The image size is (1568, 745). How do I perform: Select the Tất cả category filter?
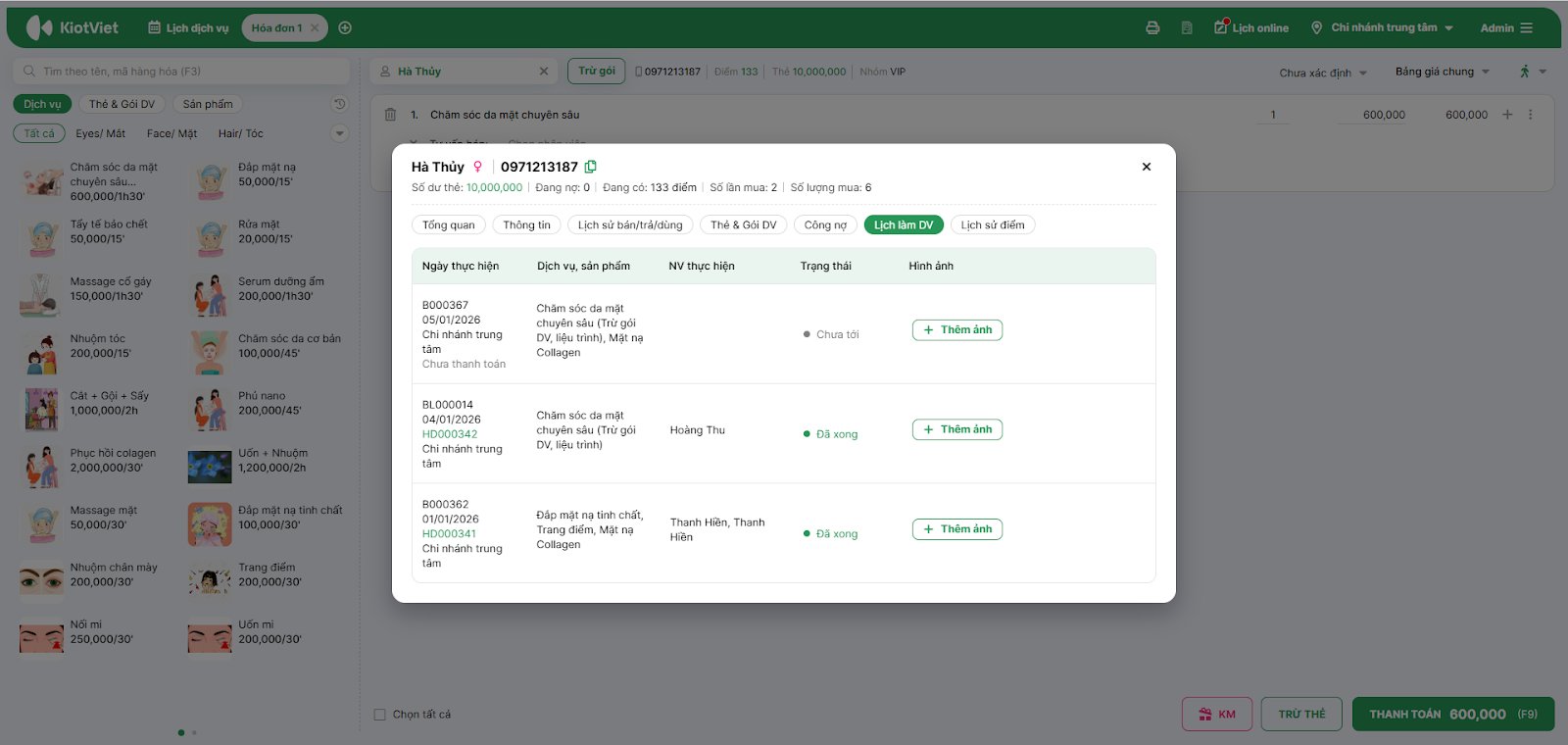(x=39, y=133)
